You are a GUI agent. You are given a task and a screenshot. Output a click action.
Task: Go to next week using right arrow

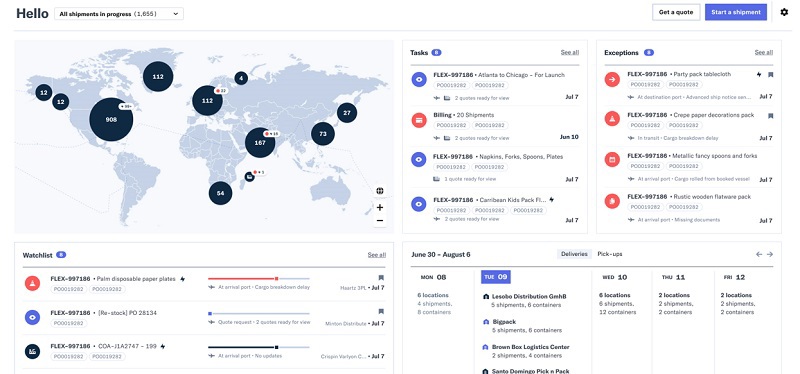click(x=769, y=254)
